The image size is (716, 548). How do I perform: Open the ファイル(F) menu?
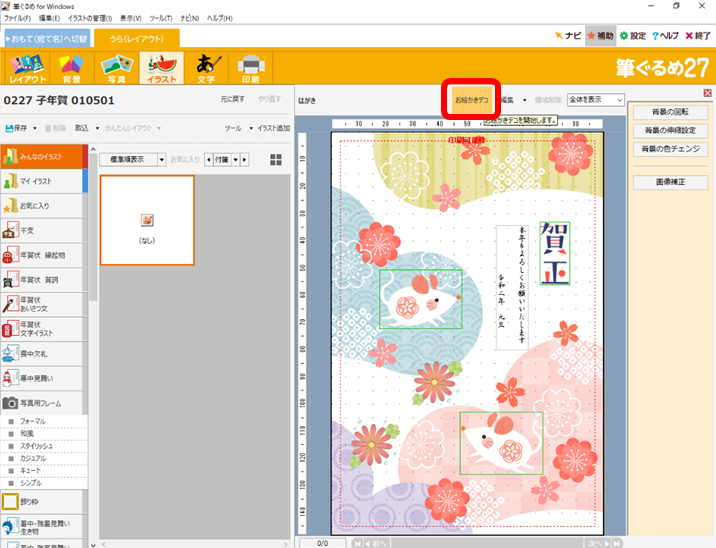(17, 18)
